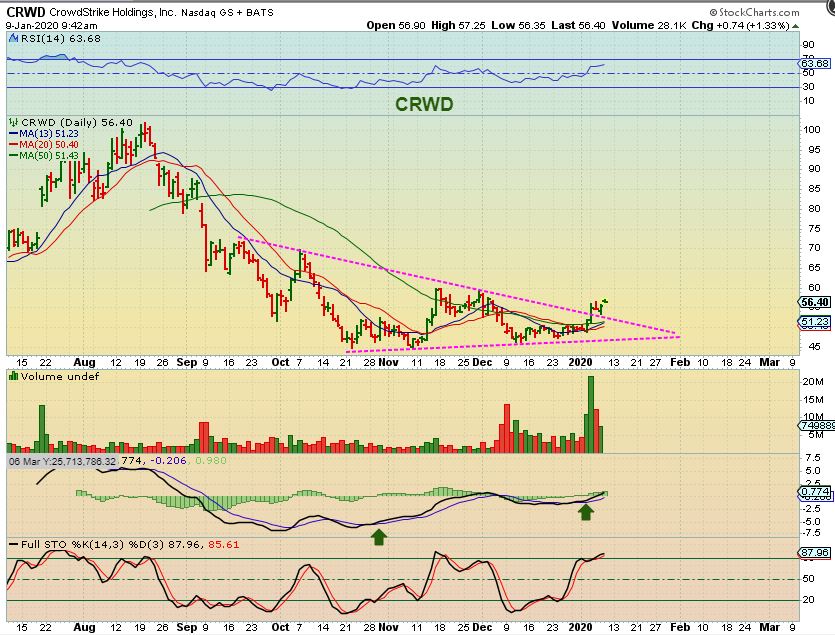Click the 749889 volume value tag

tap(817, 425)
